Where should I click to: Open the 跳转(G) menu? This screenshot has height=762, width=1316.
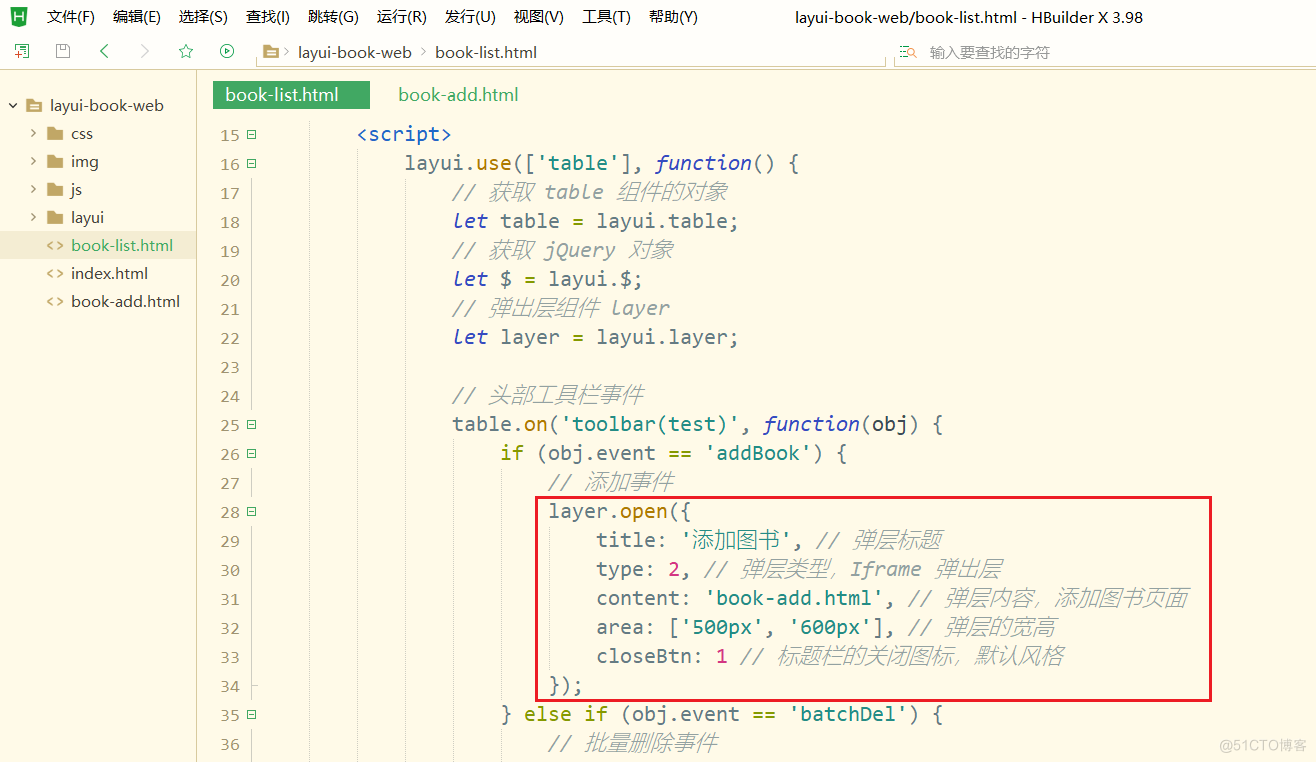(333, 17)
